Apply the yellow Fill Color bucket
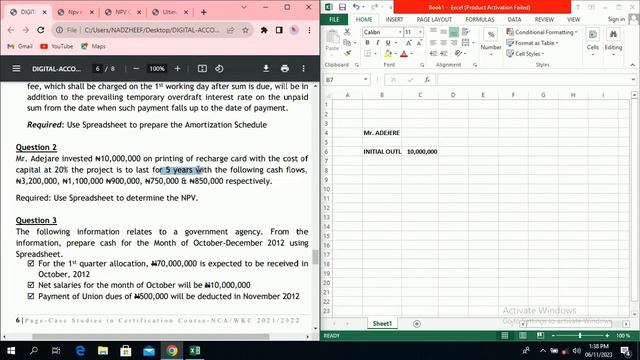Screen dimensions: 640x360 [x=388, y=53]
